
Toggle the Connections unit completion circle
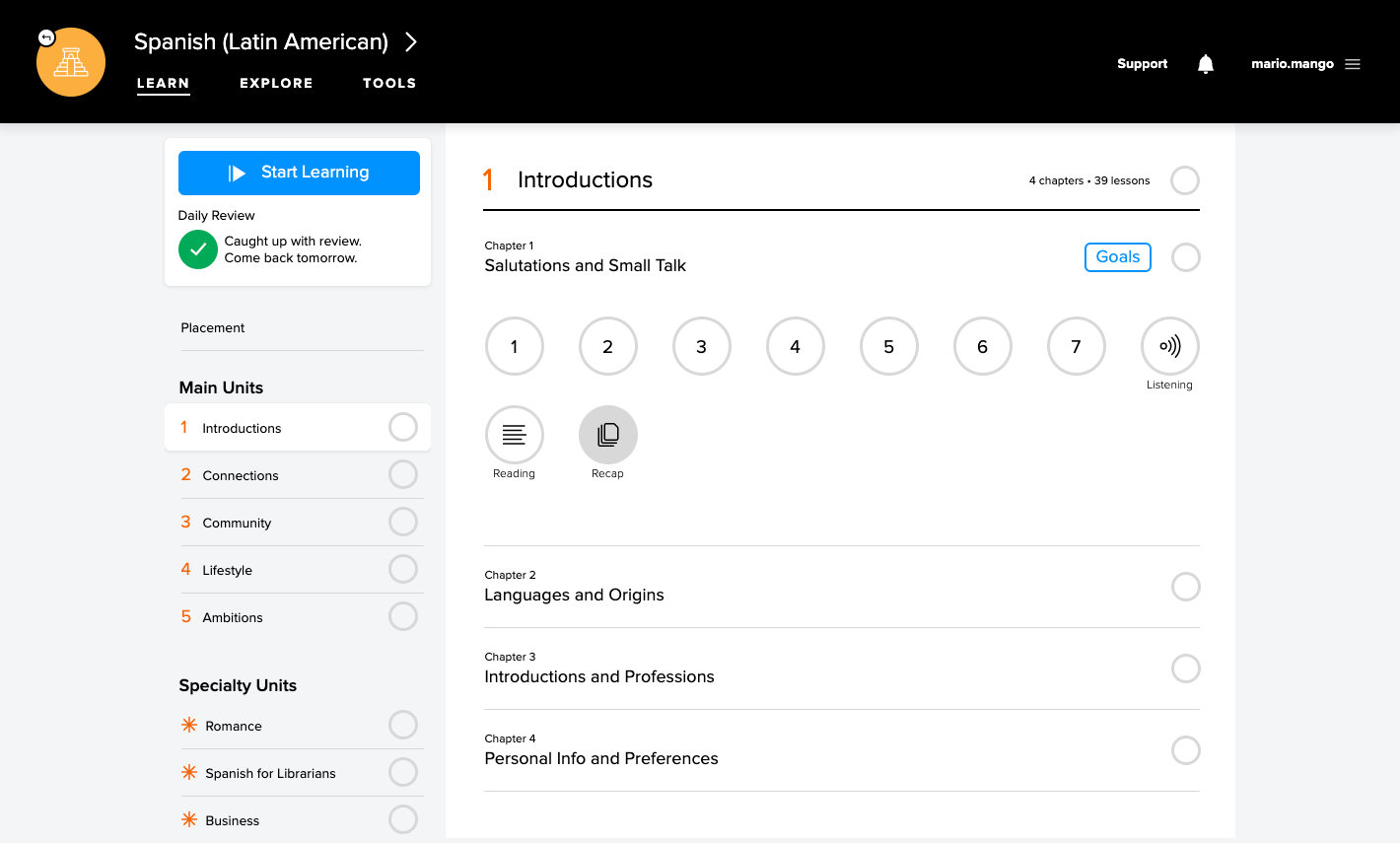click(x=402, y=475)
